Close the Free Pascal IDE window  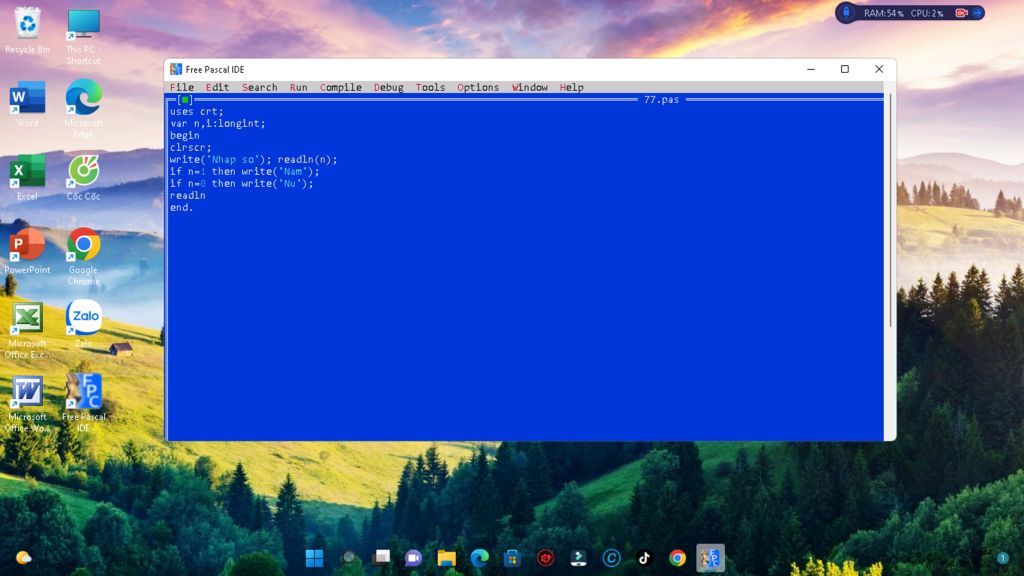(x=879, y=69)
